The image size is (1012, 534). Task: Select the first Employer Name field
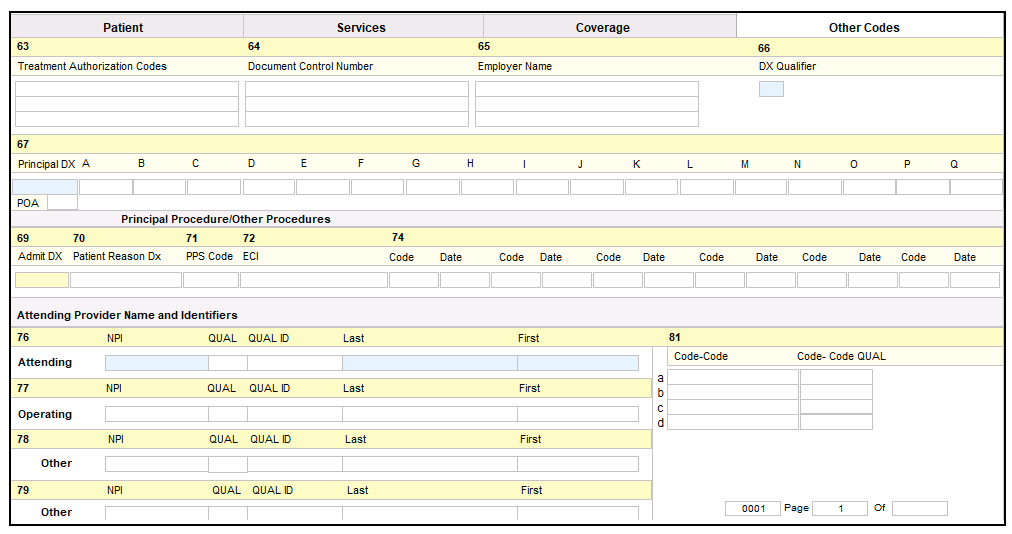586,89
